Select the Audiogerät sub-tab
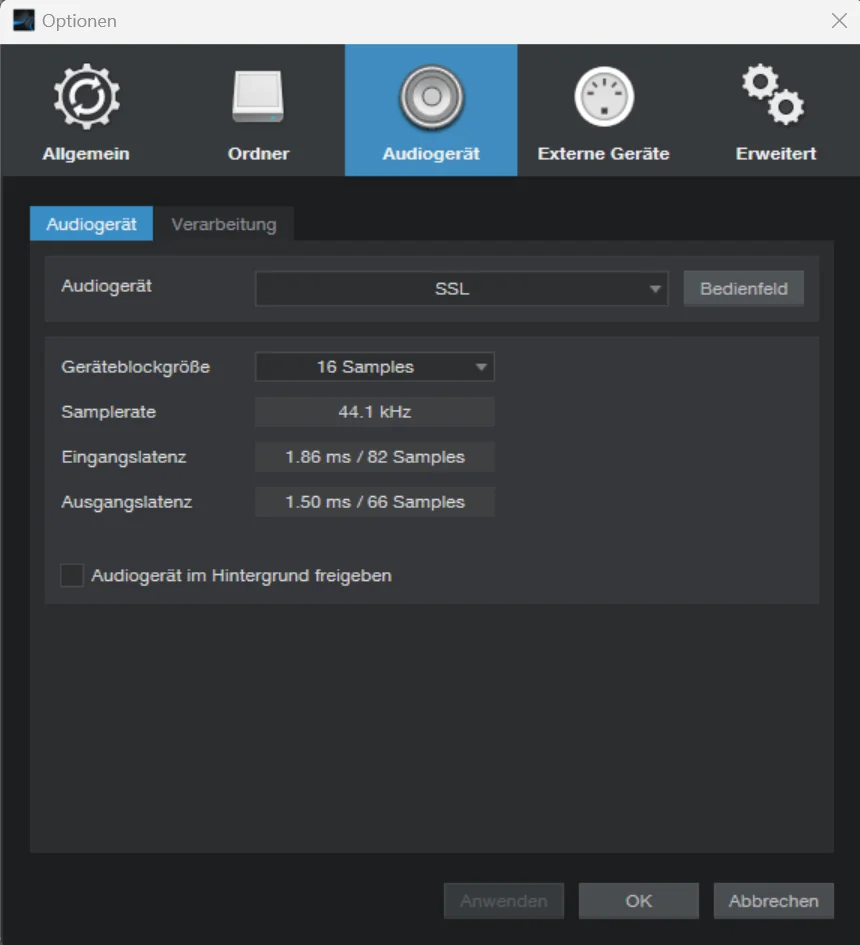Image resolution: width=860 pixels, height=945 pixels. click(92, 224)
